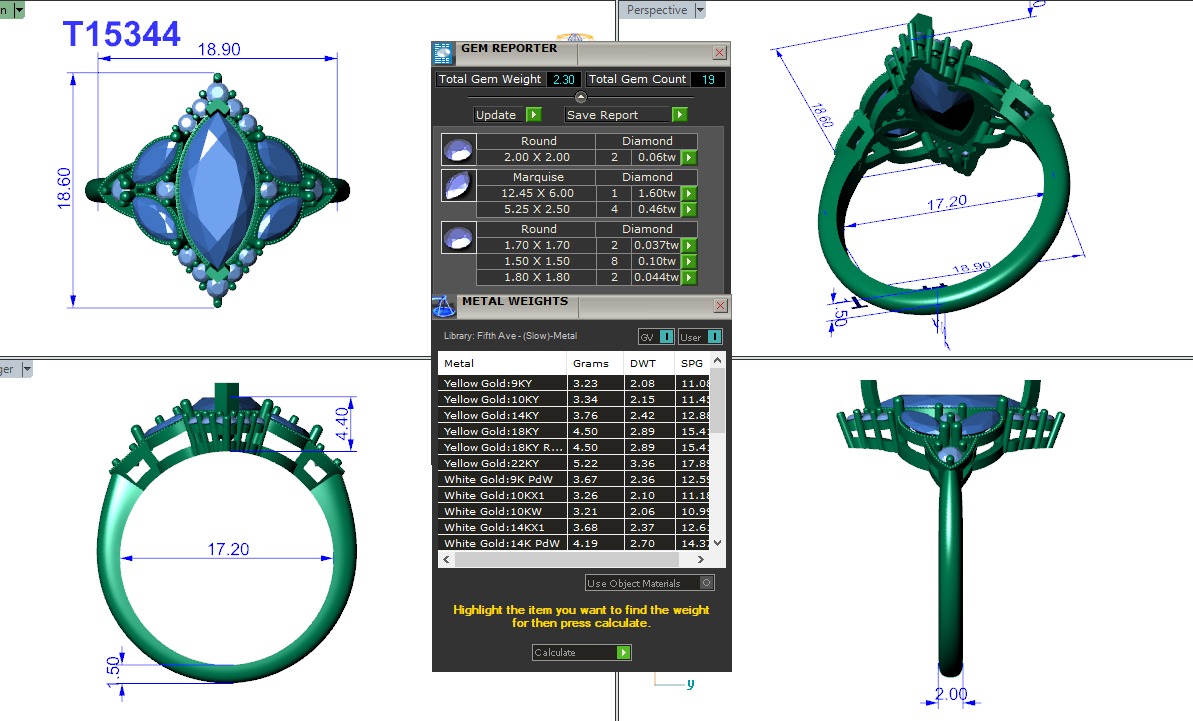
Task: Select the Perspective viewport tab
Action: tap(656, 10)
